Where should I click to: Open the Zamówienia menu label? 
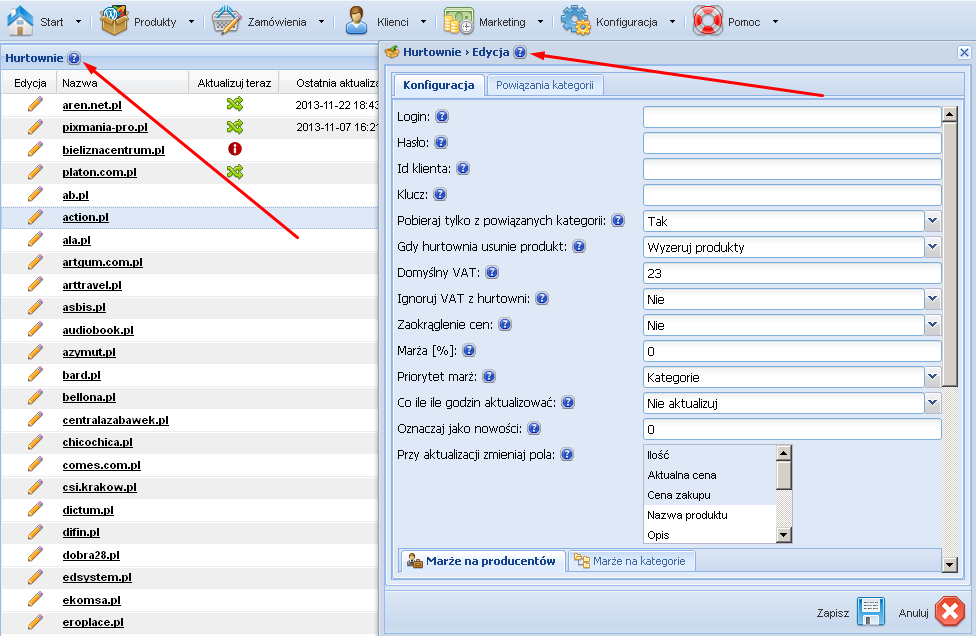point(277,22)
